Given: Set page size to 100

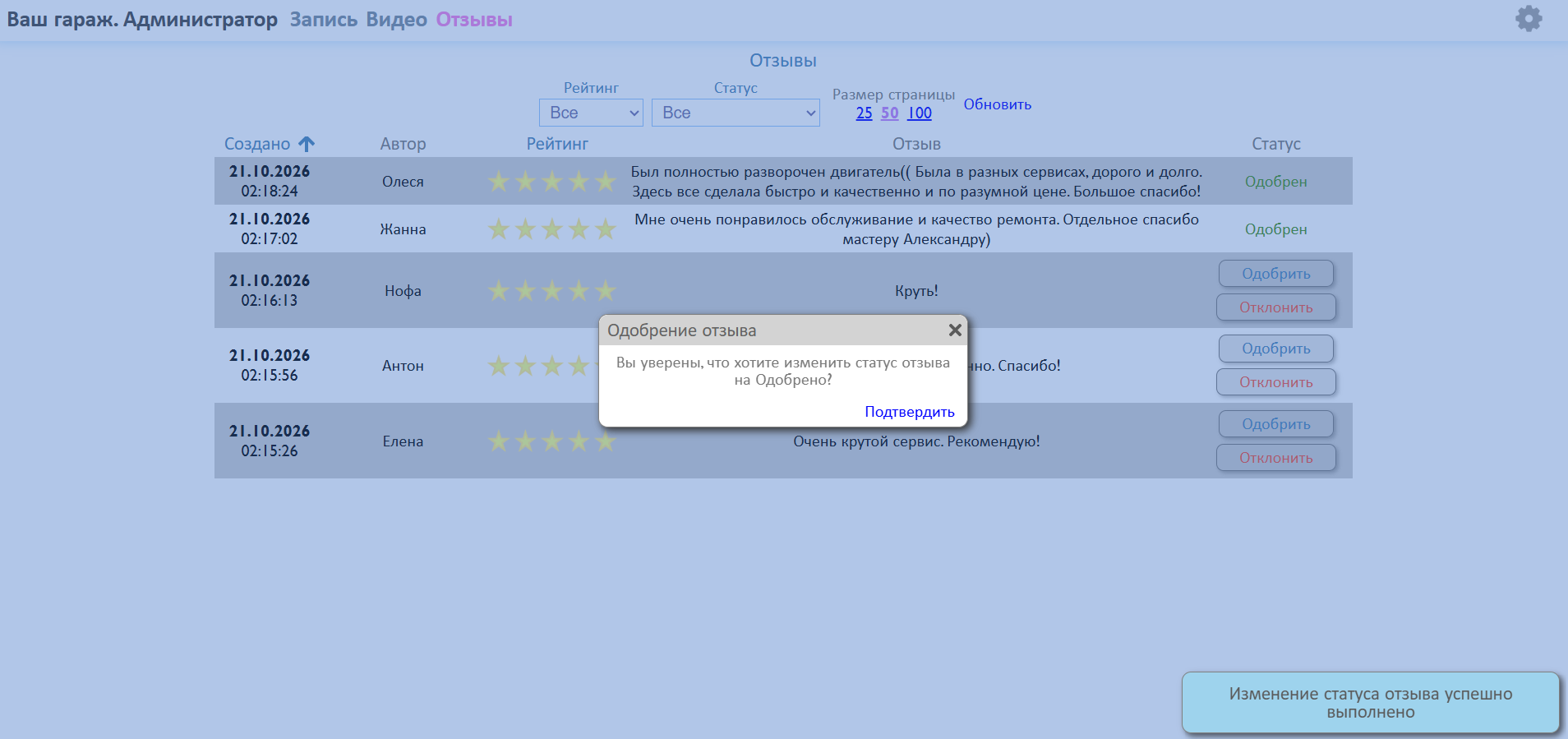Looking at the screenshot, I should pyautogui.click(x=920, y=113).
